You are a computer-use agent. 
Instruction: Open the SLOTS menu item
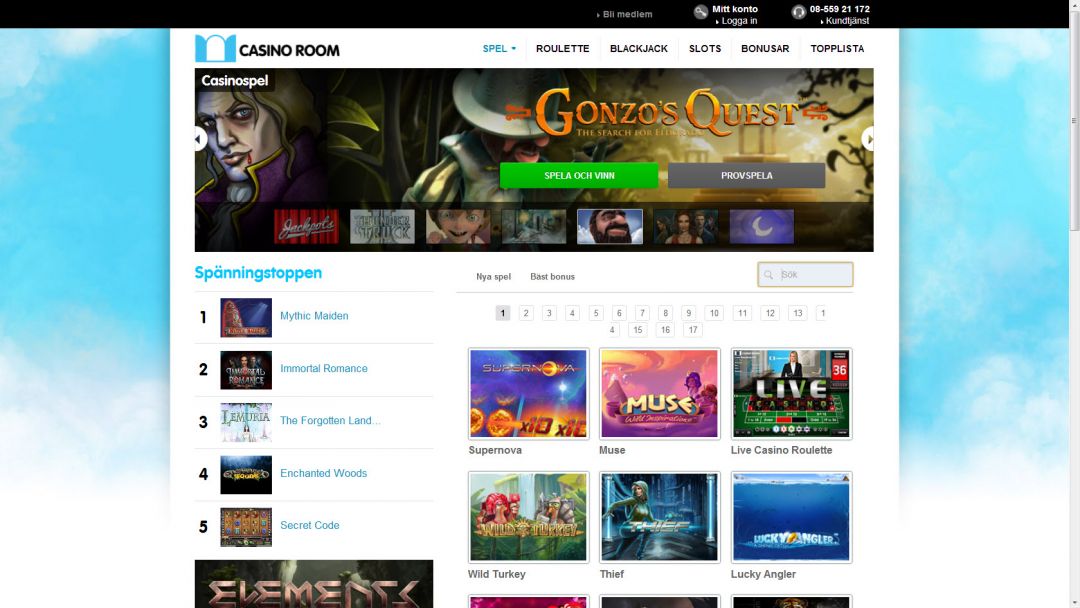pos(705,48)
